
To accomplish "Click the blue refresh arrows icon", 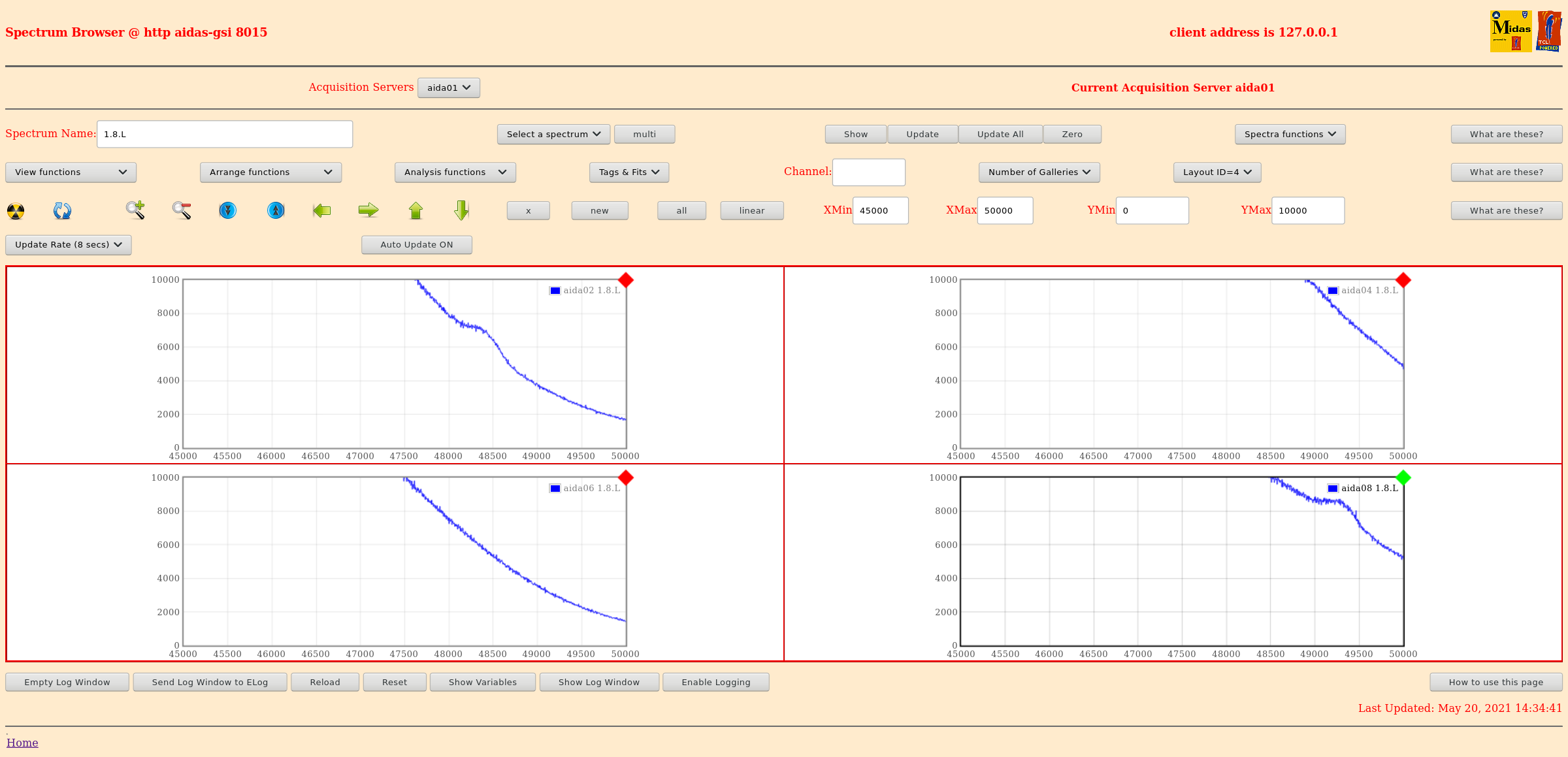I will (x=62, y=211).
